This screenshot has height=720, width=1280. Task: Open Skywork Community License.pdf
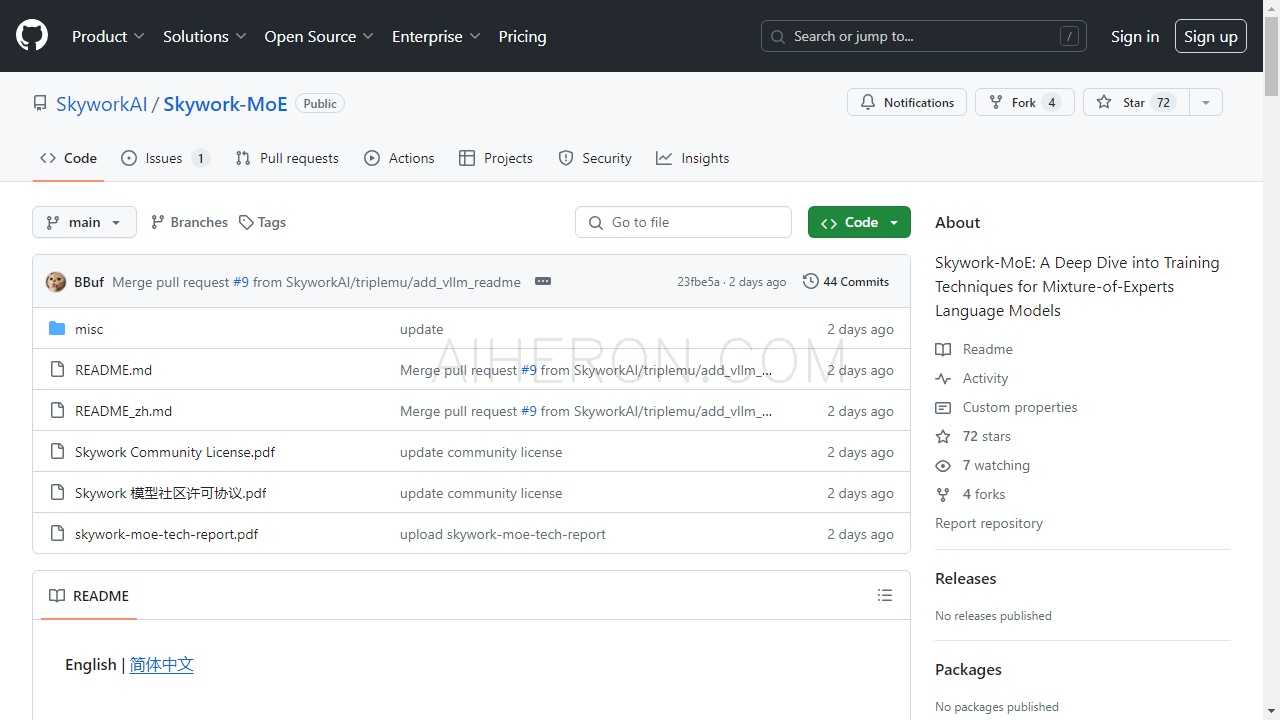coord(175,452)
